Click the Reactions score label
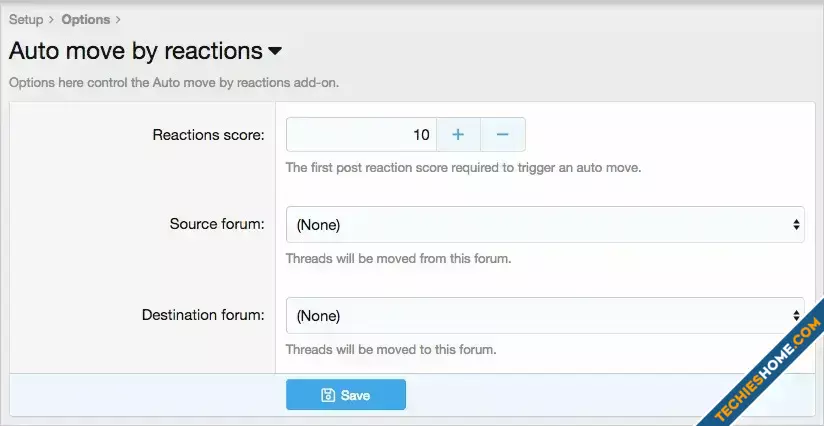This screenshot has width=824, height=426. click(x=208, y=134)
